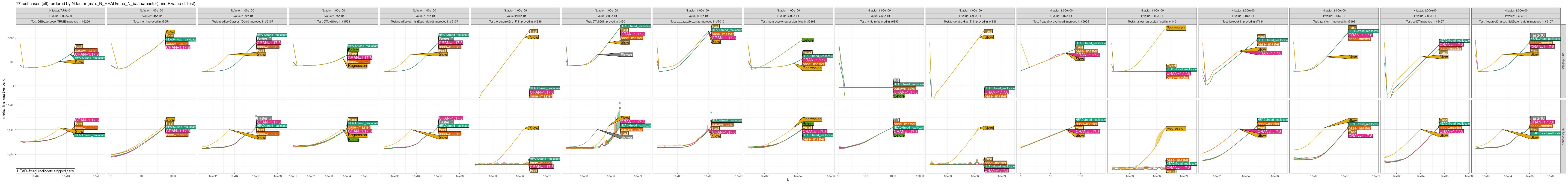
Task: Click the 'P.value: 0.00e+00' strip
Action: [x=60, y=16]
